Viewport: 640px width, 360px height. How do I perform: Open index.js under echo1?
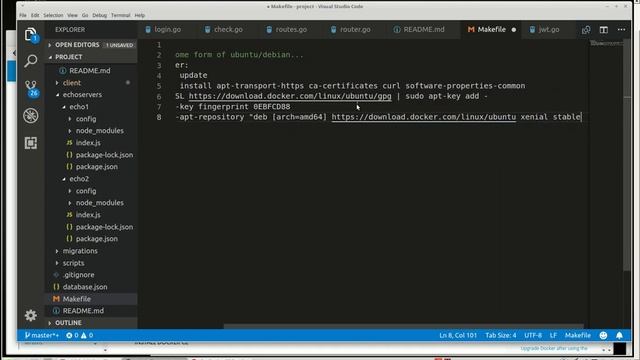click(x=91, y=143)
